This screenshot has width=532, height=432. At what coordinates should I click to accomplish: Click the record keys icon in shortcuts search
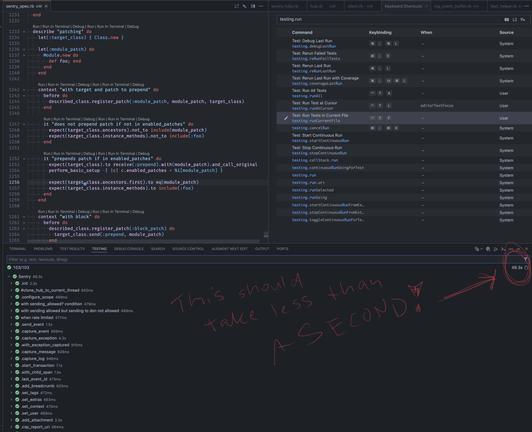click(x=506, y=20)
